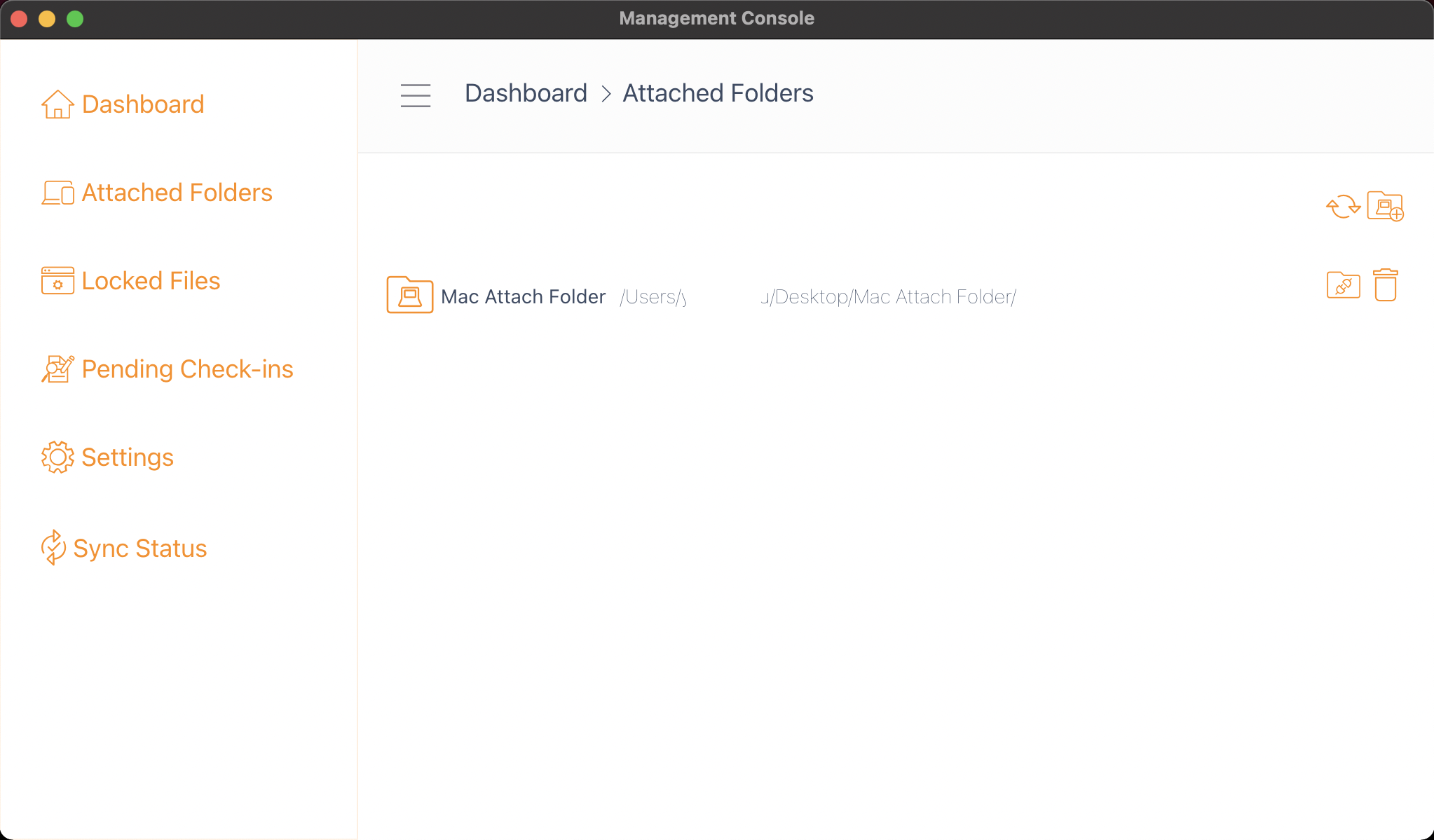Click the link/shortcut icon for Mac Attach Folder
This screenshot has width=1434, height=840.
pos(1344,285)
